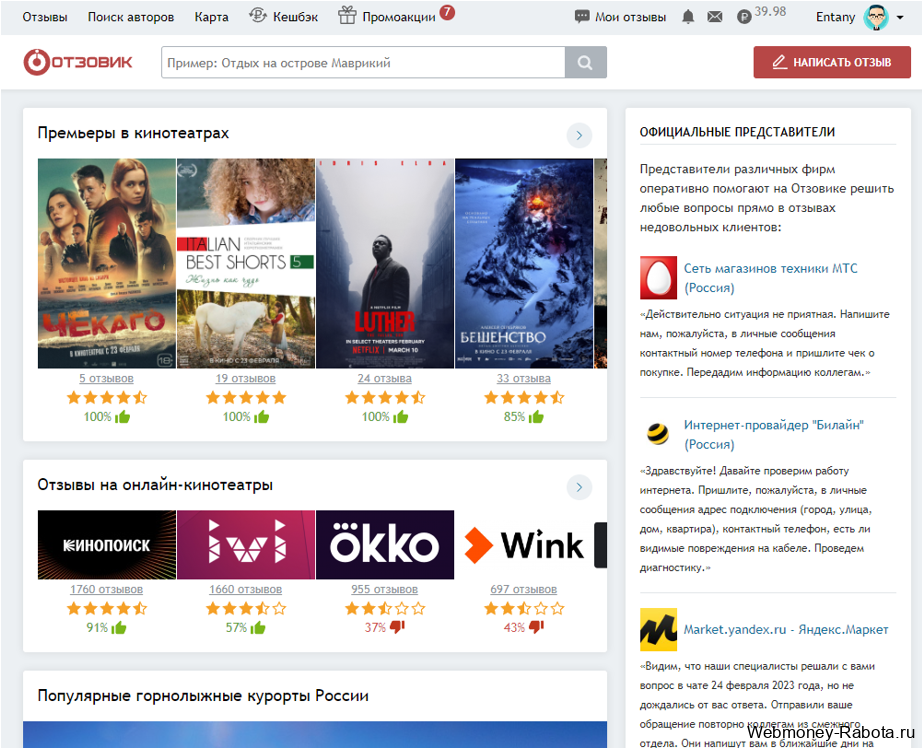Viewport: 922px width, 748px height.
Task: Click the ruble balance coin icon
Action: pyautogui.click(x=744, y=17)
